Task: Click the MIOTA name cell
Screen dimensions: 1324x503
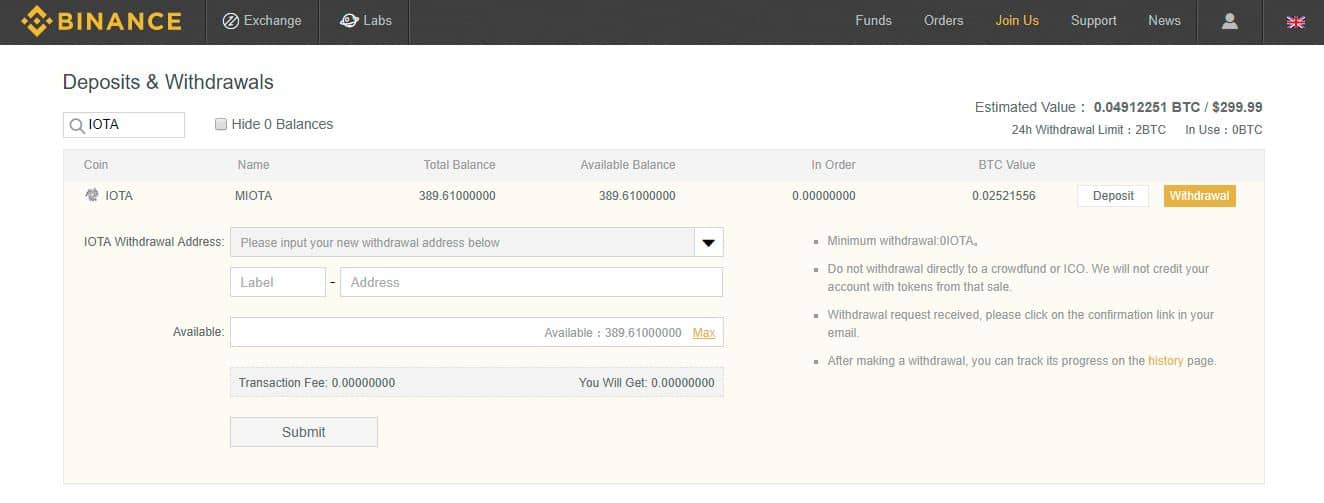Action: click(254, 196)
